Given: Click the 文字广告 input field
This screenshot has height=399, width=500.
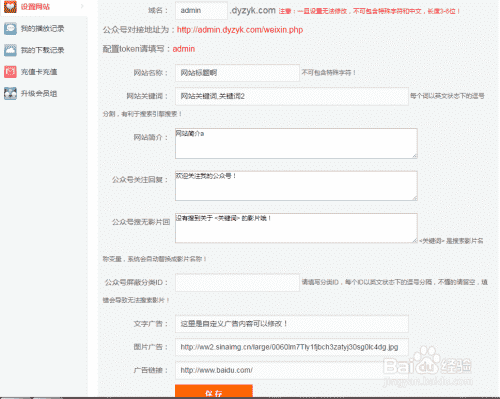Looking at the screenshot, I should click(x=292, y=324).
